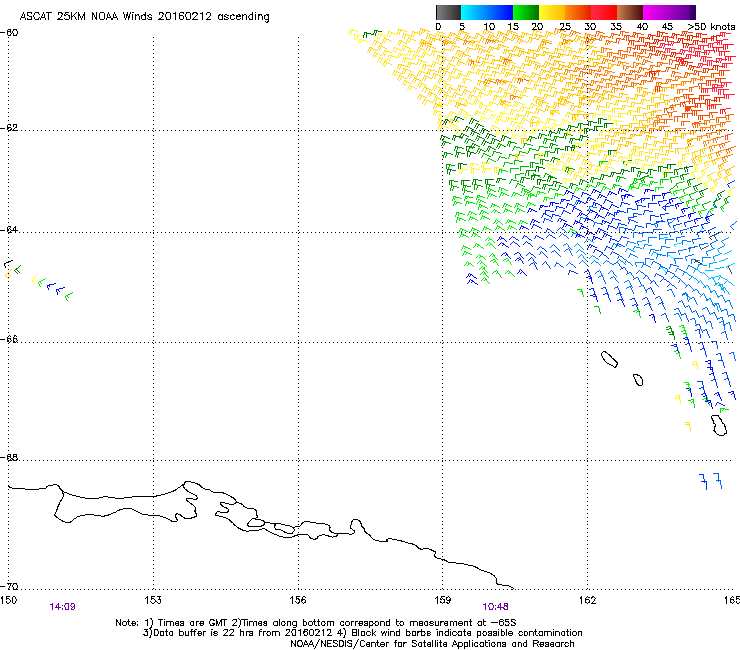Click the '10' legend scale label
The height and width of the screenshot is (650, 740).
pyautogui.click(x=488, y=26)
